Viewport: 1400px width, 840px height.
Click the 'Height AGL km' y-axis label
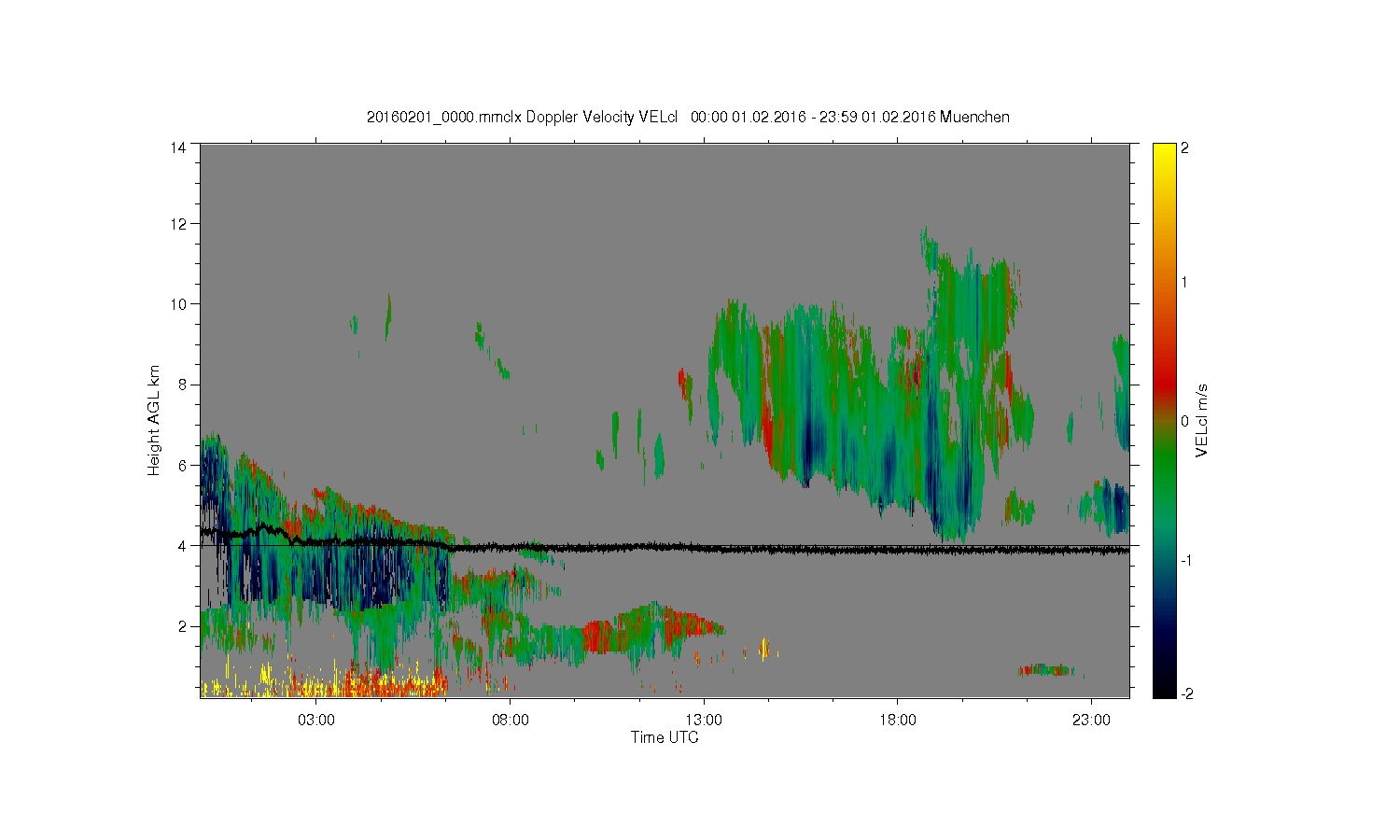click(x=153, y=420)
